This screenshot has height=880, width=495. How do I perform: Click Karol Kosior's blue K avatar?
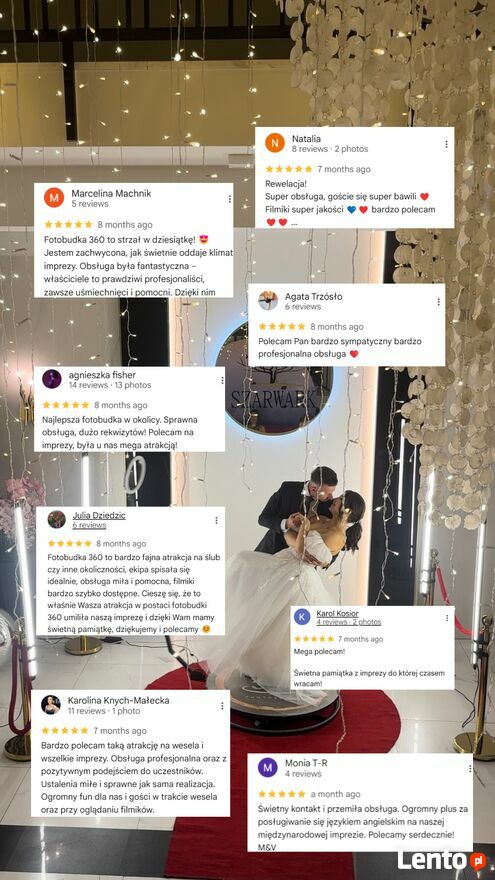click(302, 617)
